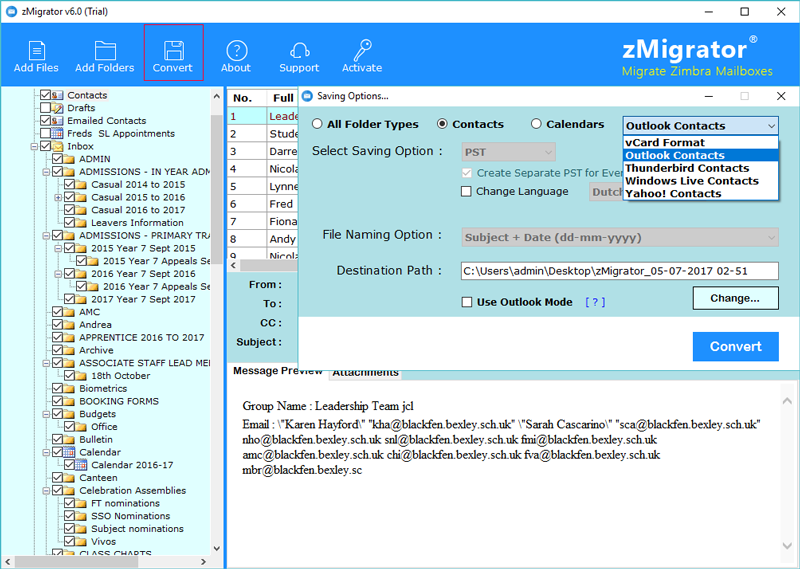Open the File Naming Option dropdown
The image size is (800, 569).
(x=620, y=237)
